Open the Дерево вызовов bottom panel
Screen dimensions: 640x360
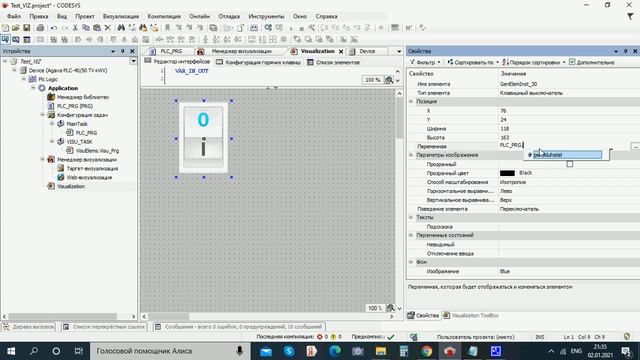point(29,327)
